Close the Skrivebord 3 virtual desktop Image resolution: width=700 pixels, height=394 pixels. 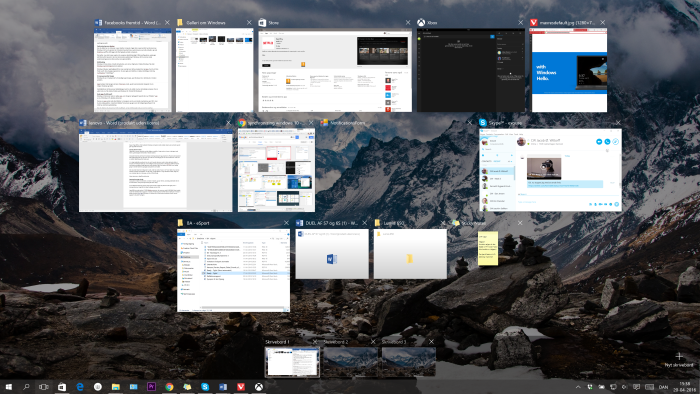point(431,342)
